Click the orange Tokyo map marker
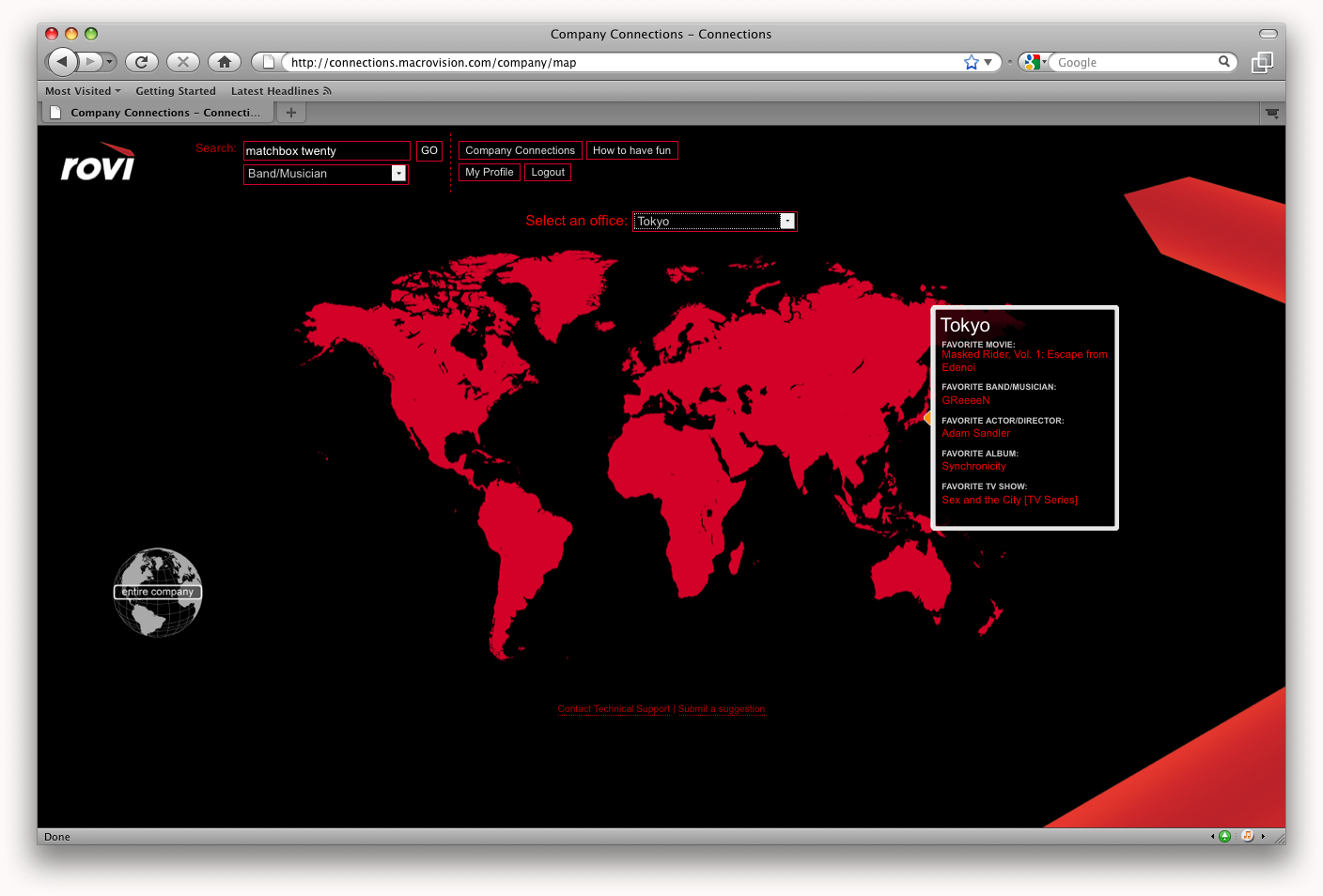The width and height of the screenshot is (1323, 896). [926, 418]
